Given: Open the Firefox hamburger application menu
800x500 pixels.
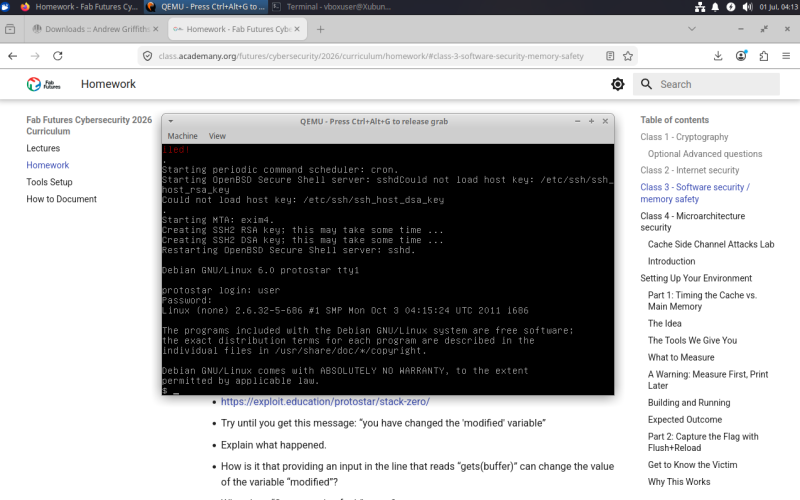Looking at the screenshot, I should click(x=786, y=56).
